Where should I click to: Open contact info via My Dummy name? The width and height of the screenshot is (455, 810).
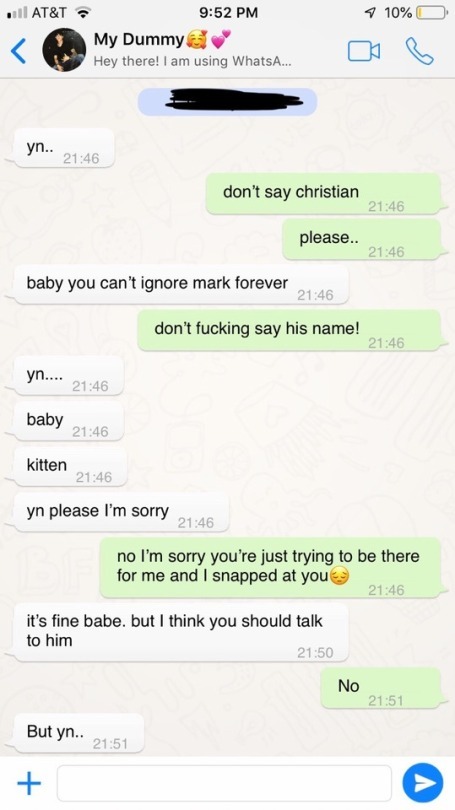(138, 39)
